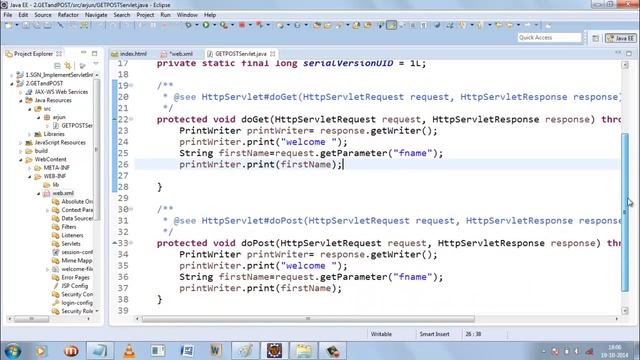The image size is (640, 360).
Task: Open the Quick Access search field
Action: click(549, 38)
